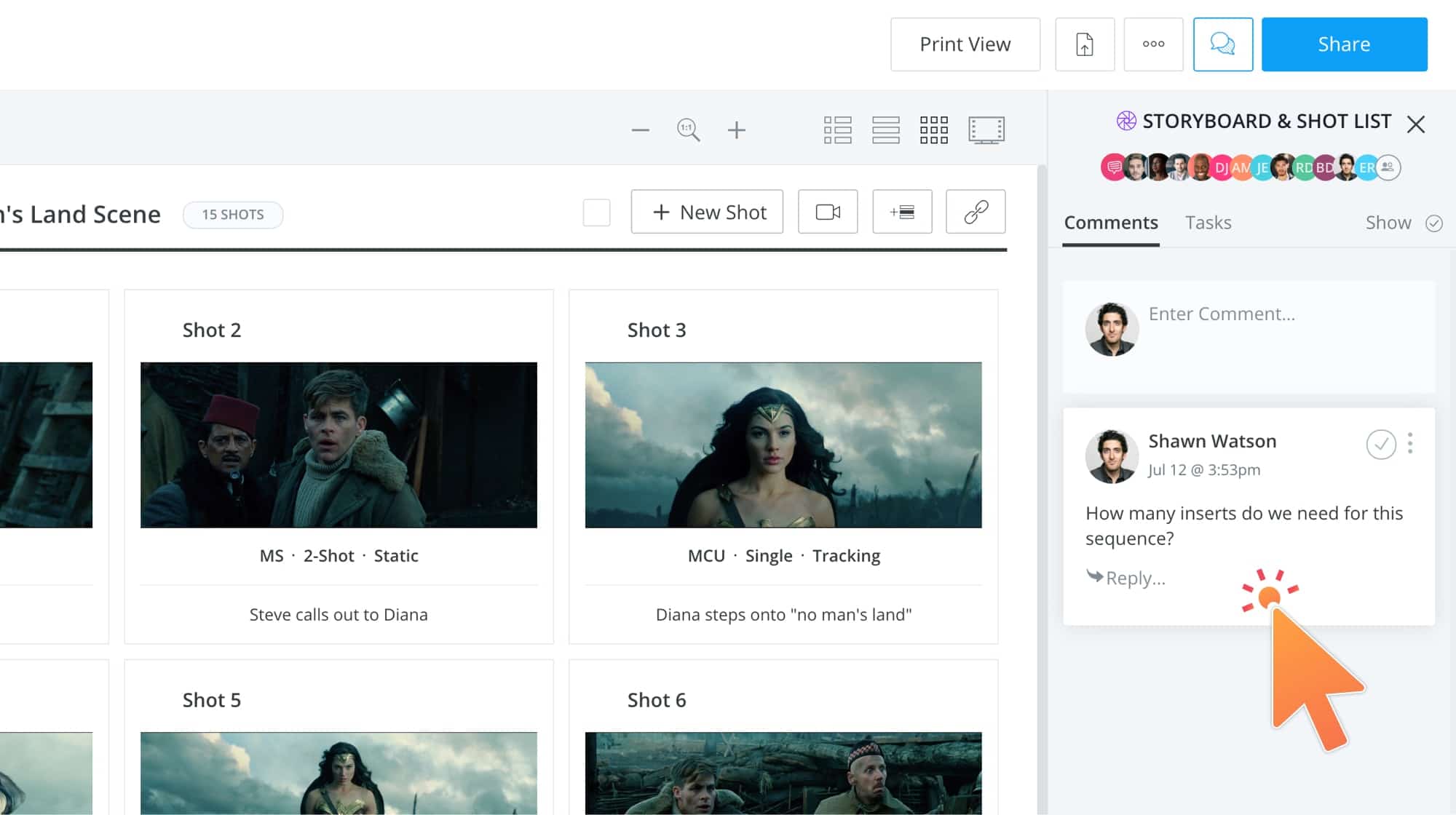Click the export/save document icon

coord(1085,44)
